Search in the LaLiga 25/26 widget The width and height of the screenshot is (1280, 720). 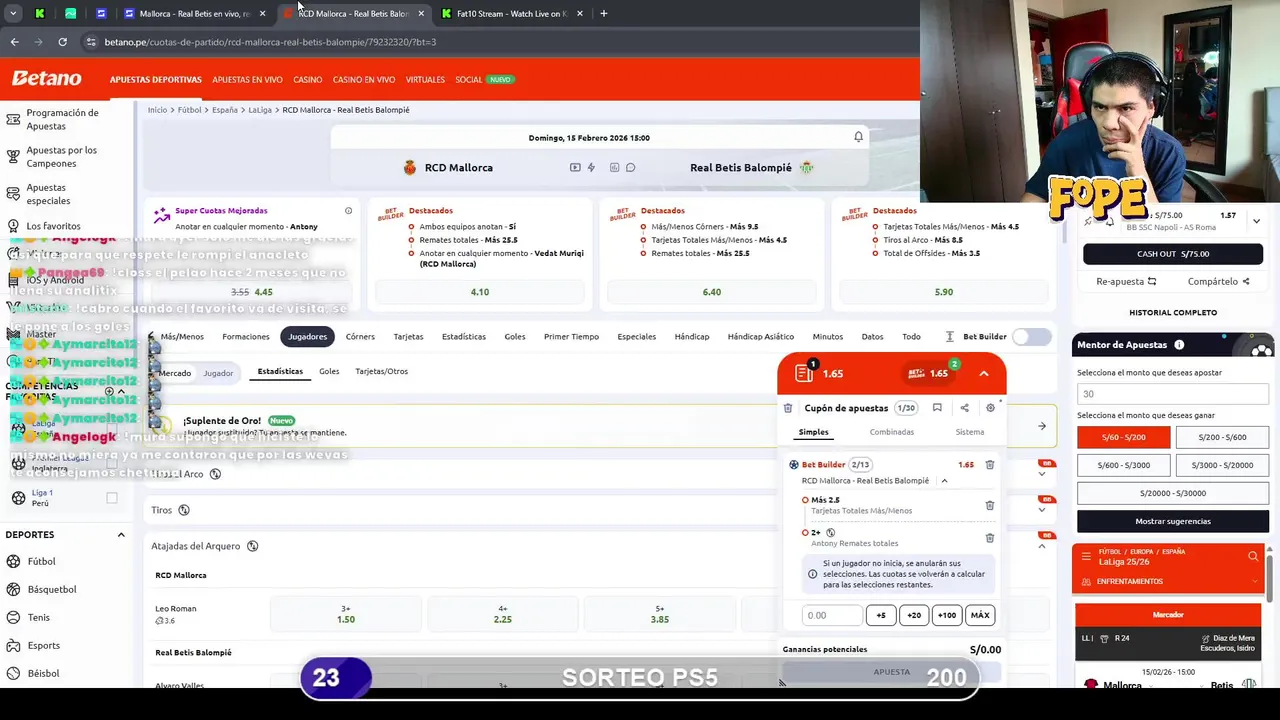[x=1253, y=556]
